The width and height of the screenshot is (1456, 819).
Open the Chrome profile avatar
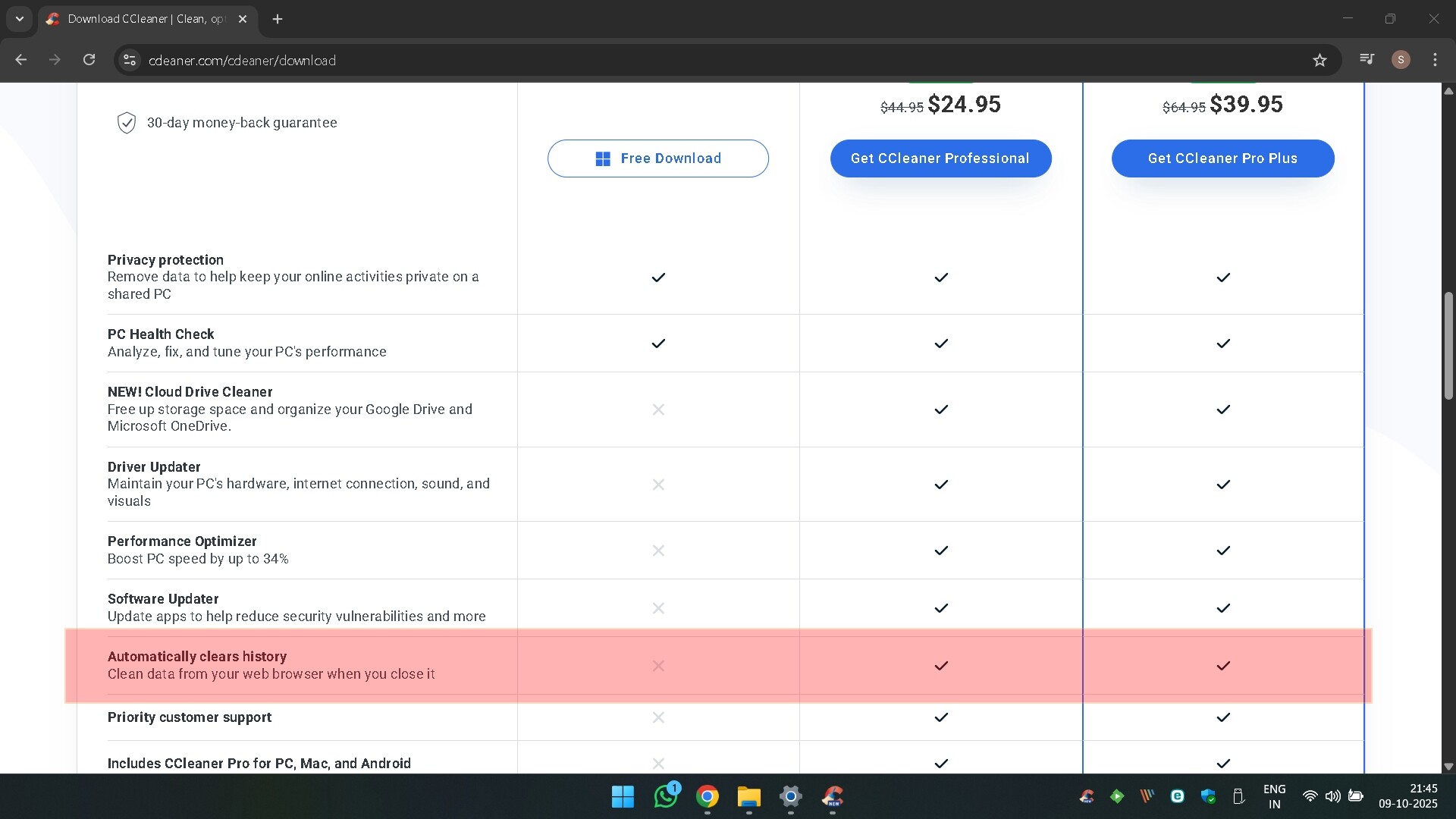(1401, 60)
